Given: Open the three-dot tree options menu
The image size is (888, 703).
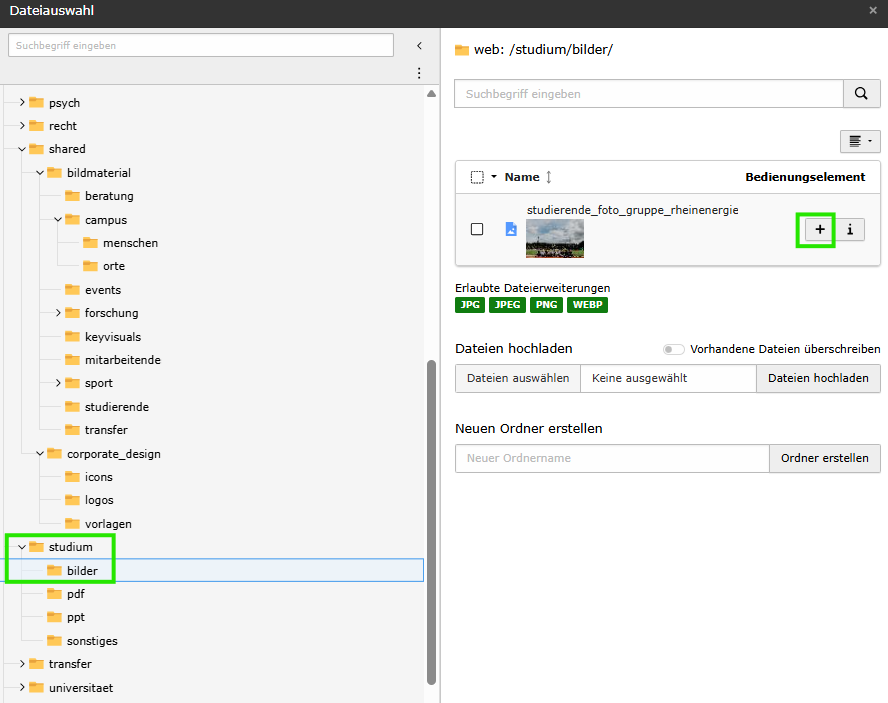Looking at the screenshot, I should 419,73.
